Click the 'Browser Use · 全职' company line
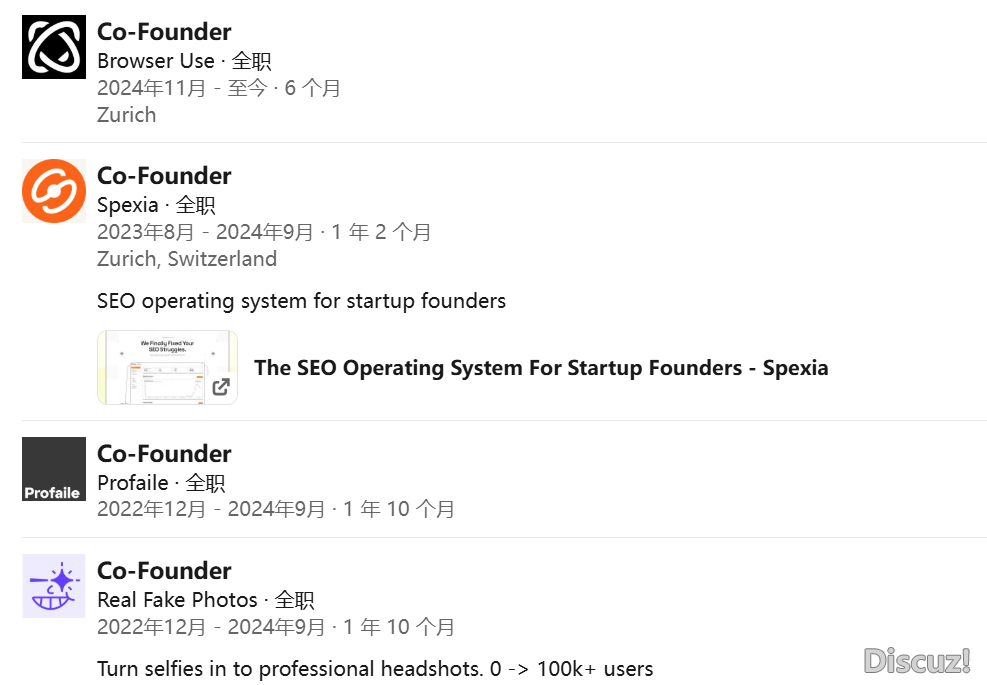Screen dimensions: 987x685 [184, 61]
